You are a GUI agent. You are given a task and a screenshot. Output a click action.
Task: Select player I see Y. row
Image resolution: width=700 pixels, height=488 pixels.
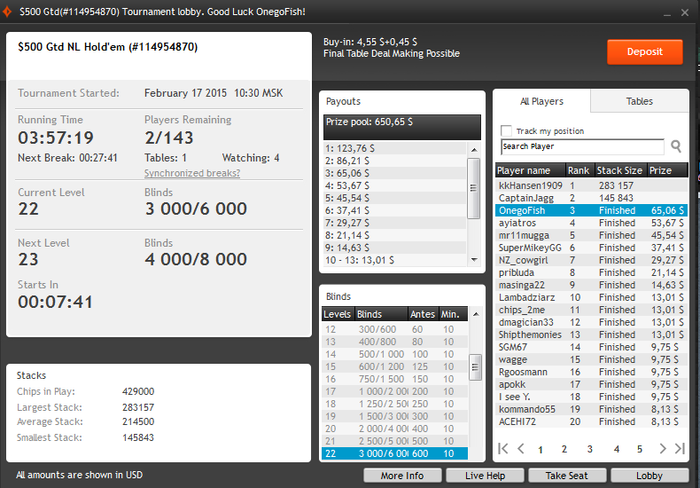pos(592,397)
